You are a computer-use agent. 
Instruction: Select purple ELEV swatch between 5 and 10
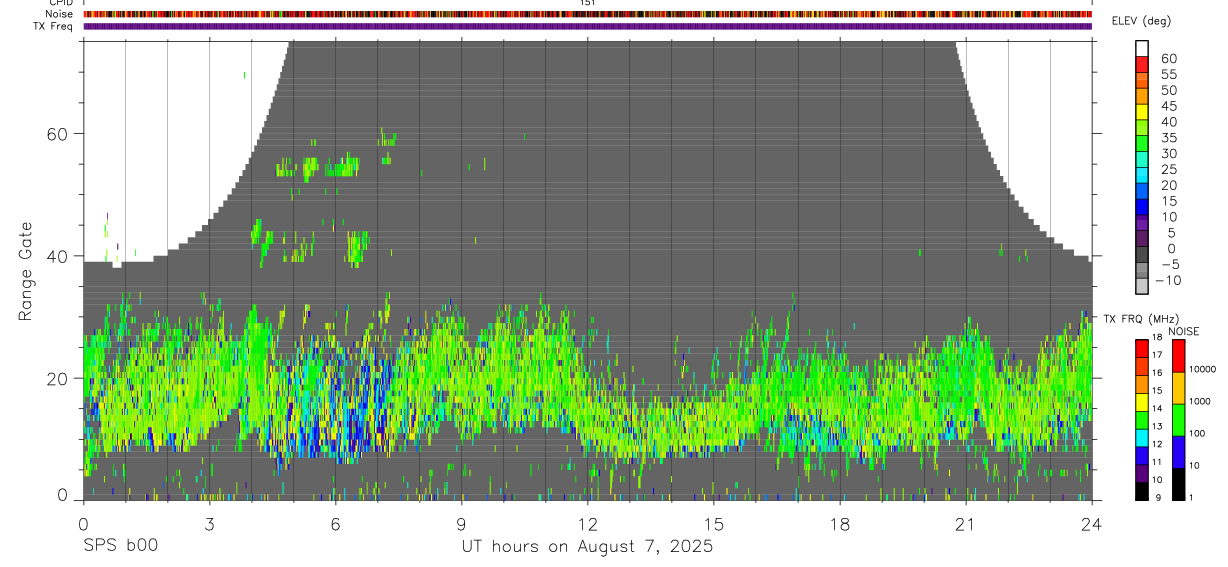[1142, 223]
